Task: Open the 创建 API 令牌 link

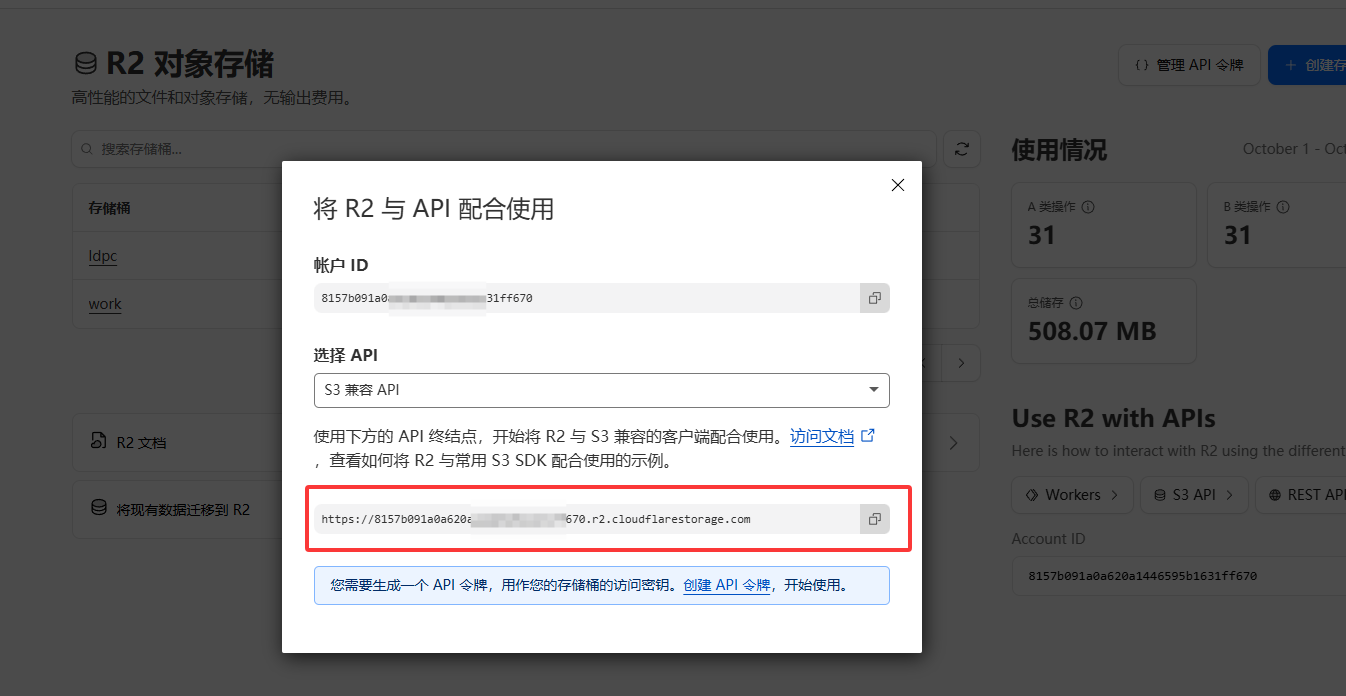Action: 726,585
